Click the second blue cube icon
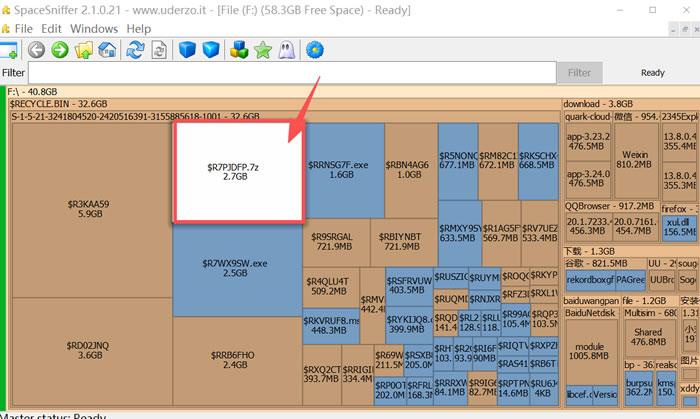This screenshot has height=419, width=700. [210, 50]
